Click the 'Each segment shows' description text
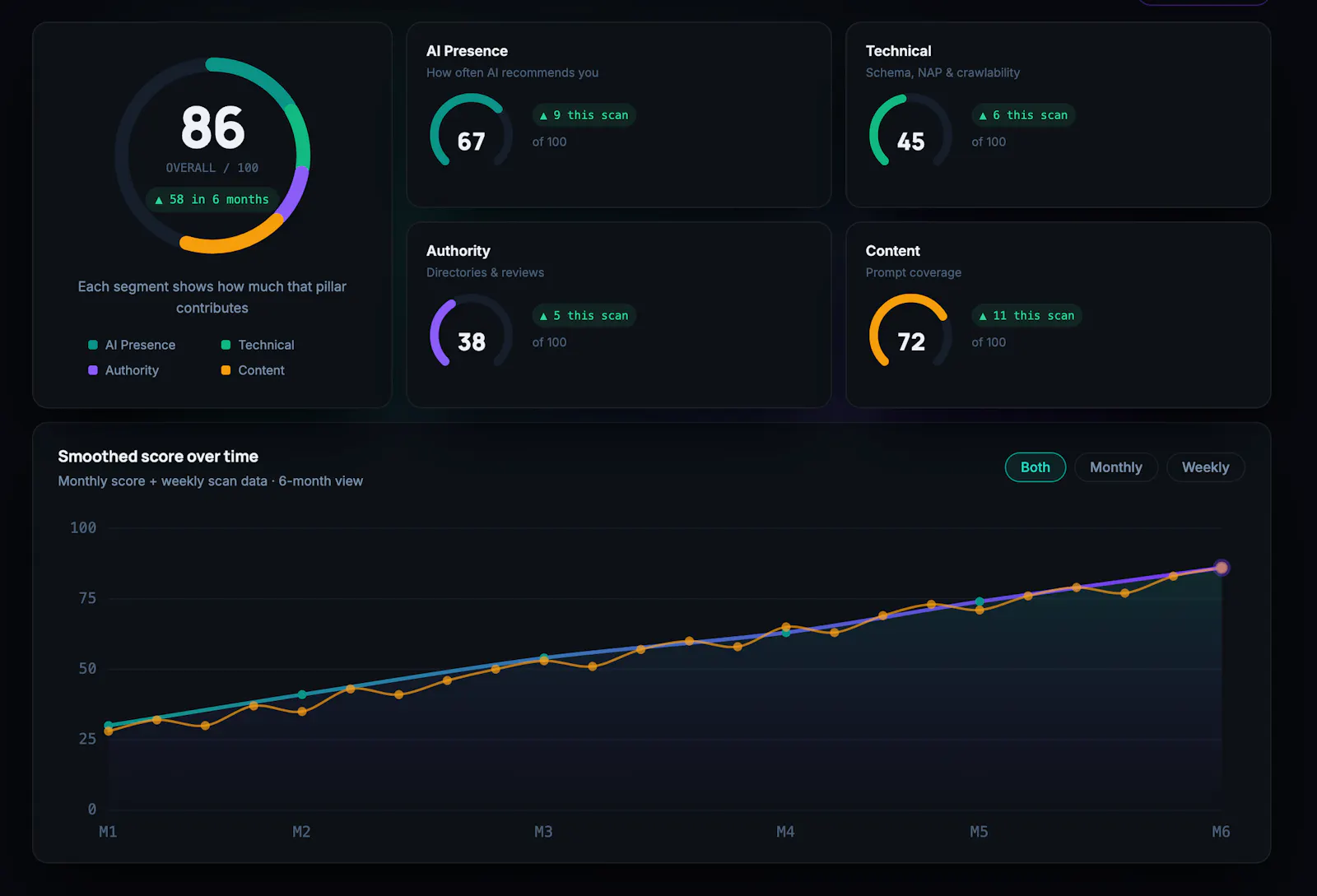 pos(212,297)
